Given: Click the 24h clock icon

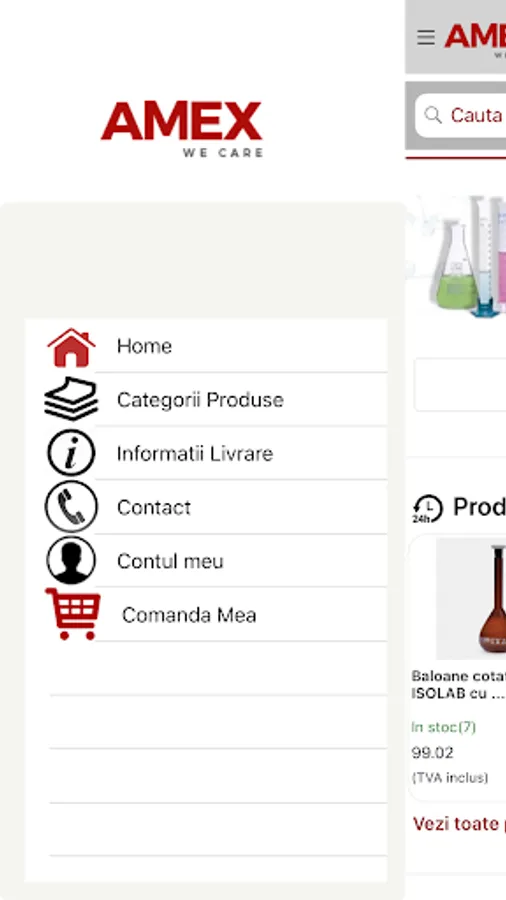Looking at the screenshot, I should pyautogui.click(x=427, y=509).
